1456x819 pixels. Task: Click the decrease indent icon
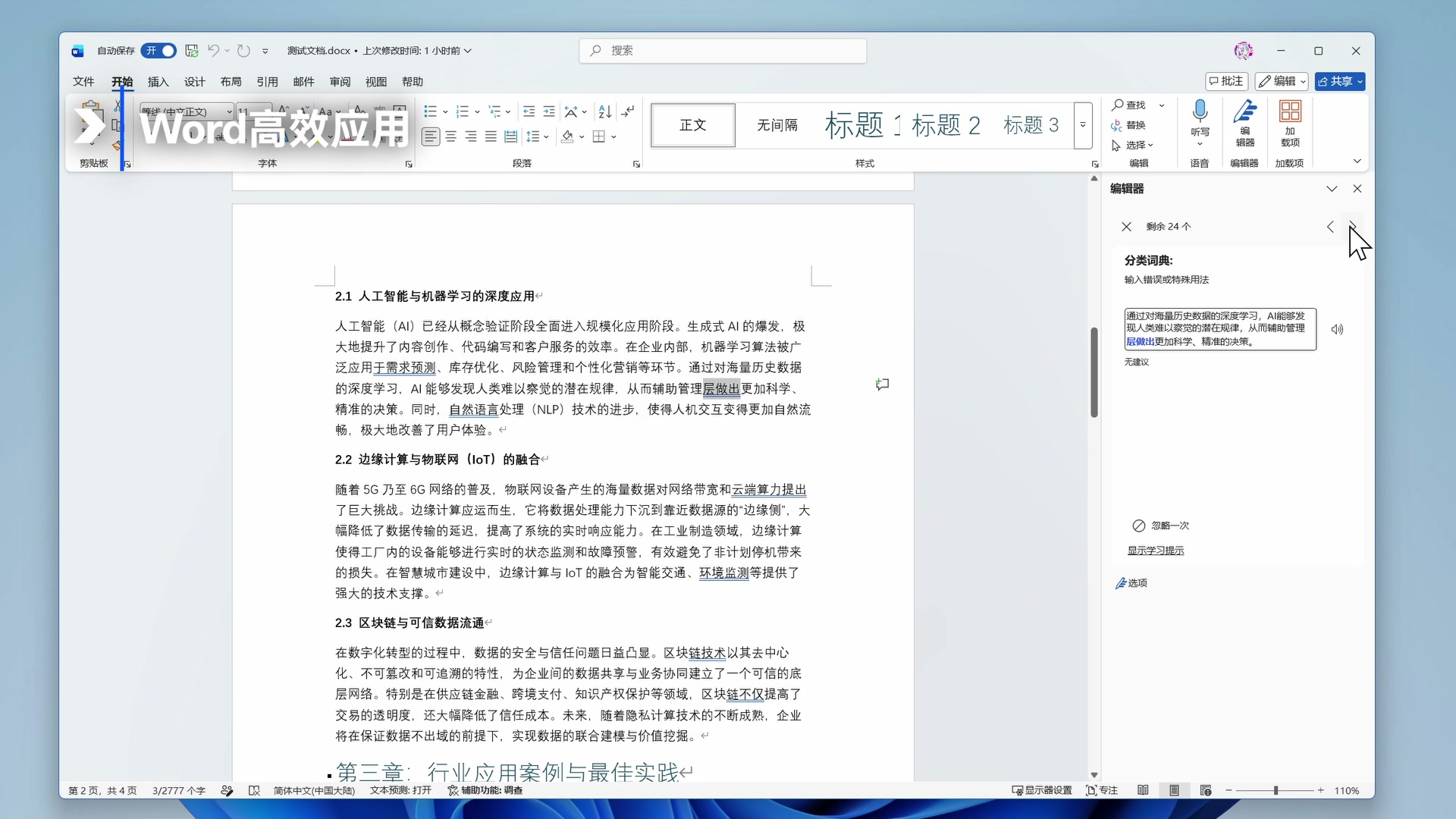(x=529, y=112)
